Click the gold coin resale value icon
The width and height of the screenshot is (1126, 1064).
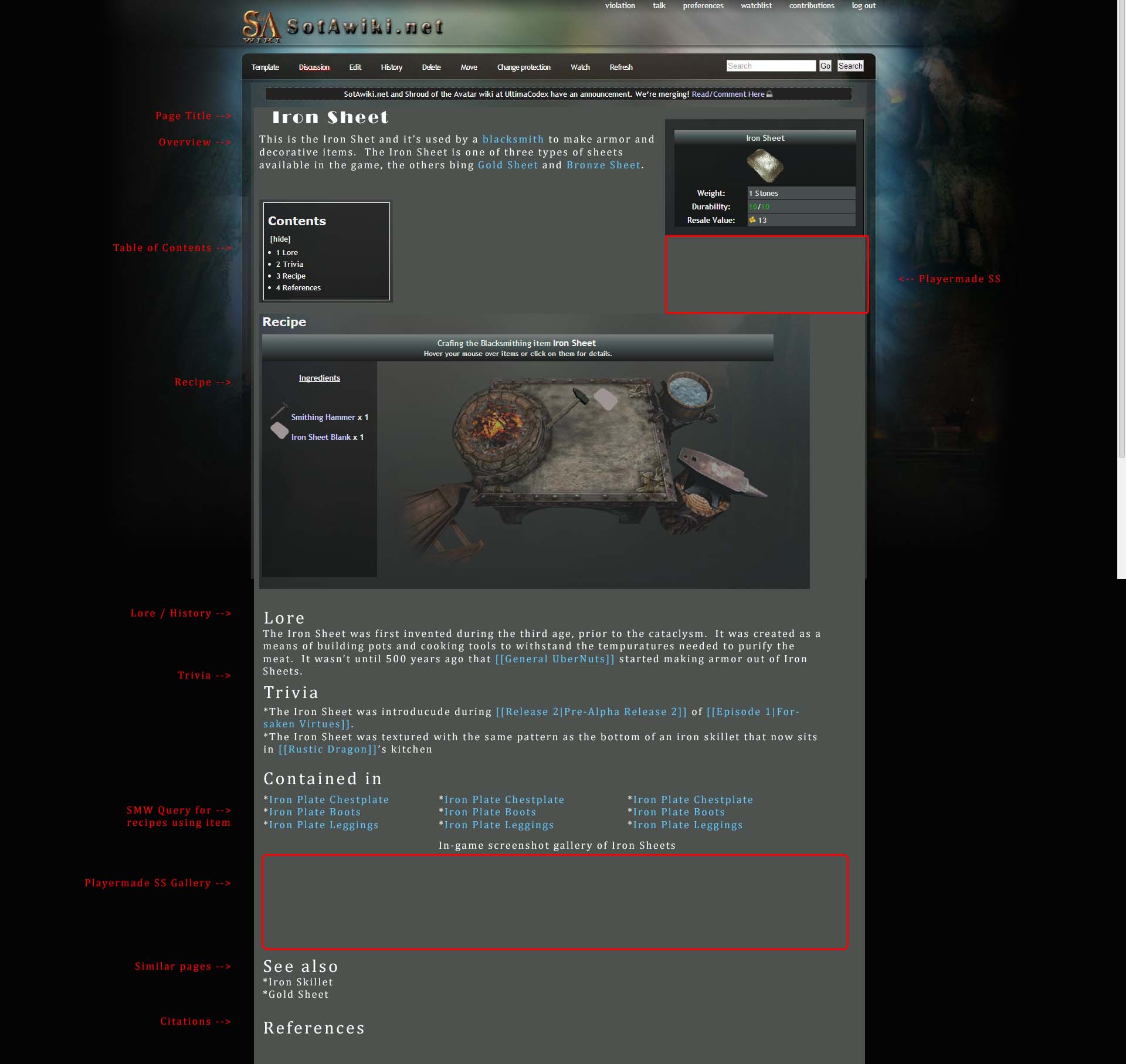pos(752,220)
